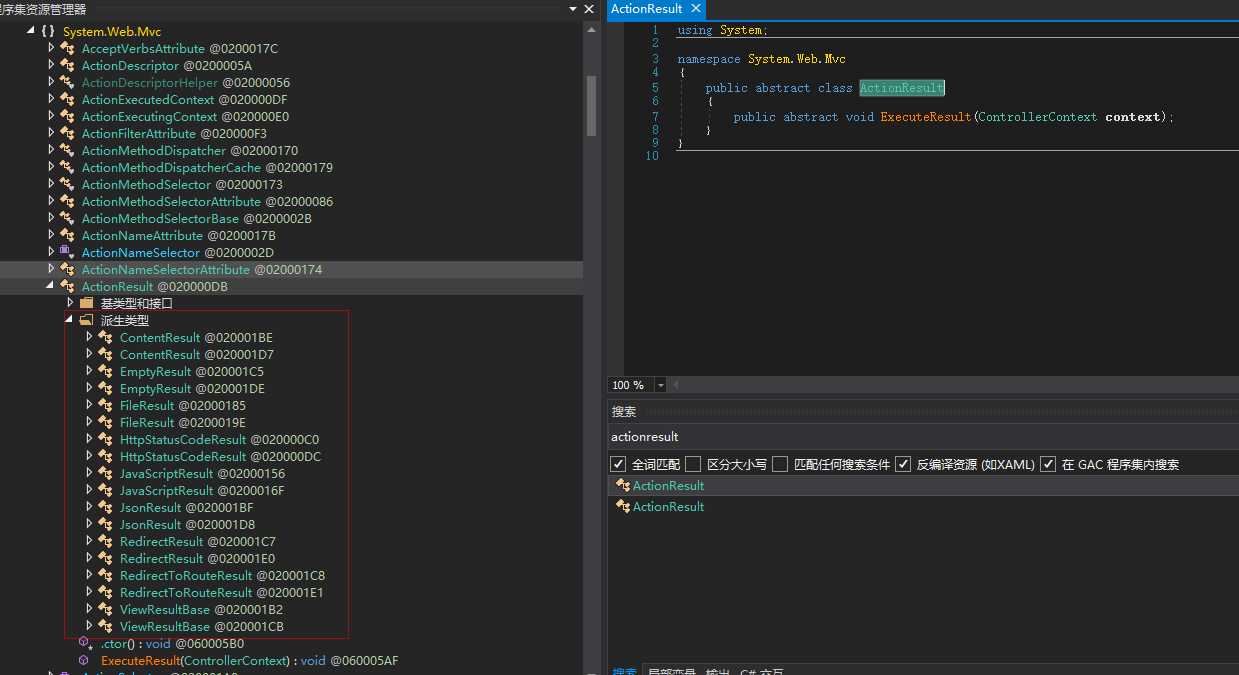
Task: Expand the ActionExecutingContext node
Action: (x=52, y=117)
